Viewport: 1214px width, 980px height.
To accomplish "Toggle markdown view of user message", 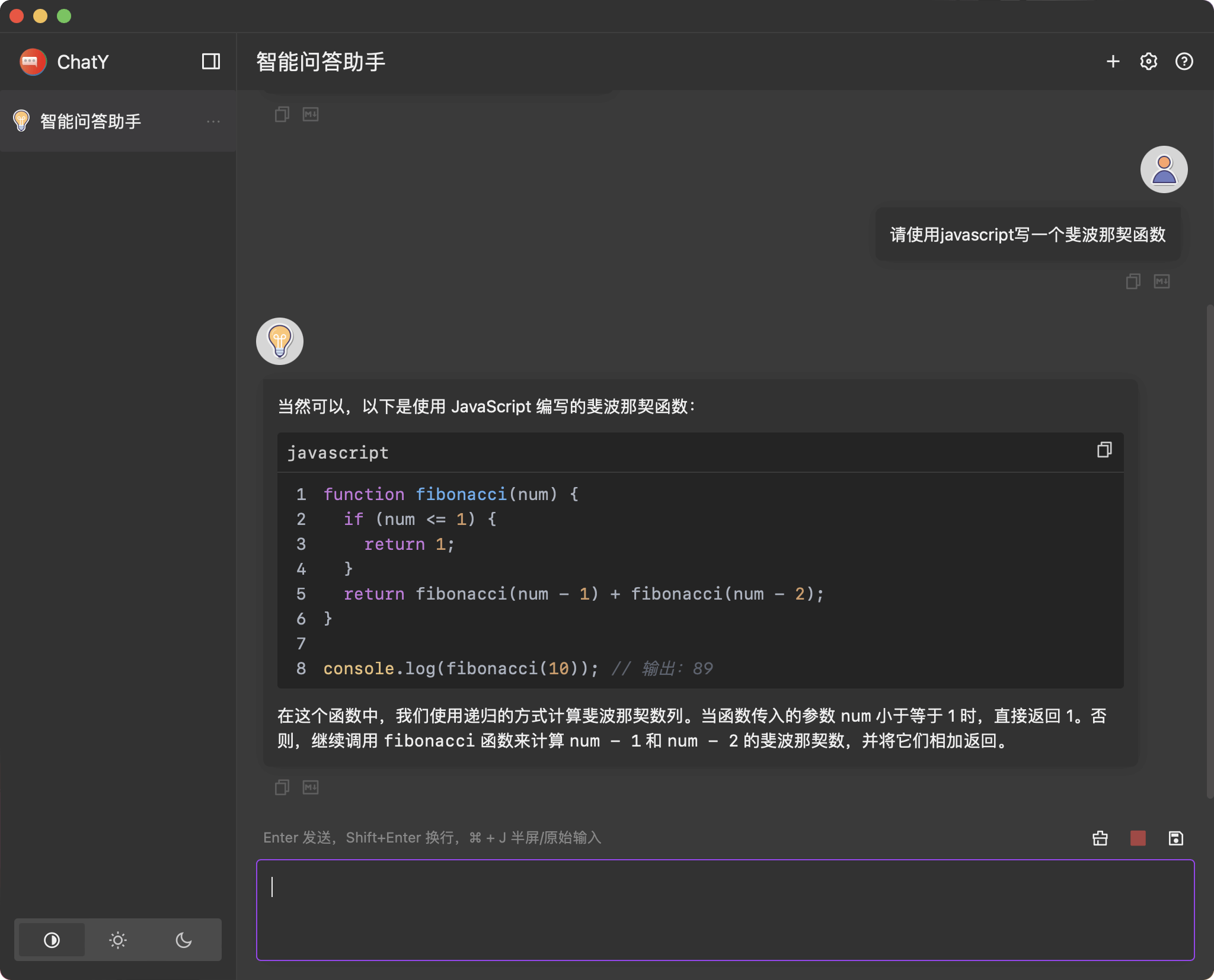I will pos(1161,281).
